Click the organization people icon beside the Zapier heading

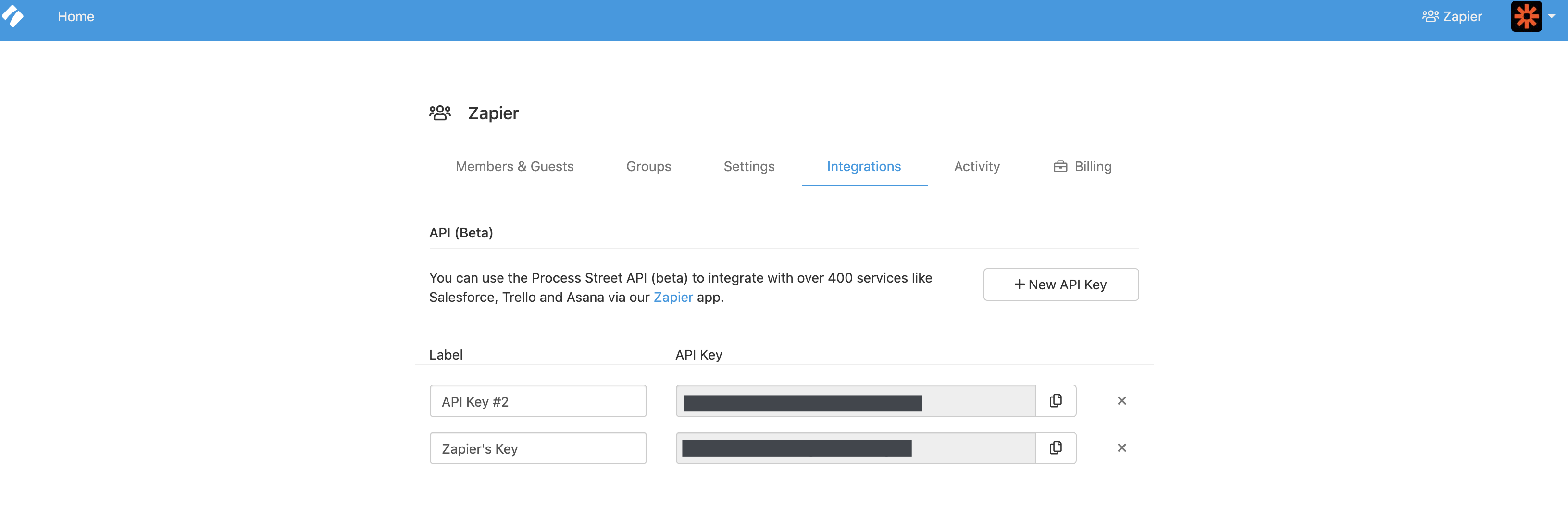tap(440, 113)
